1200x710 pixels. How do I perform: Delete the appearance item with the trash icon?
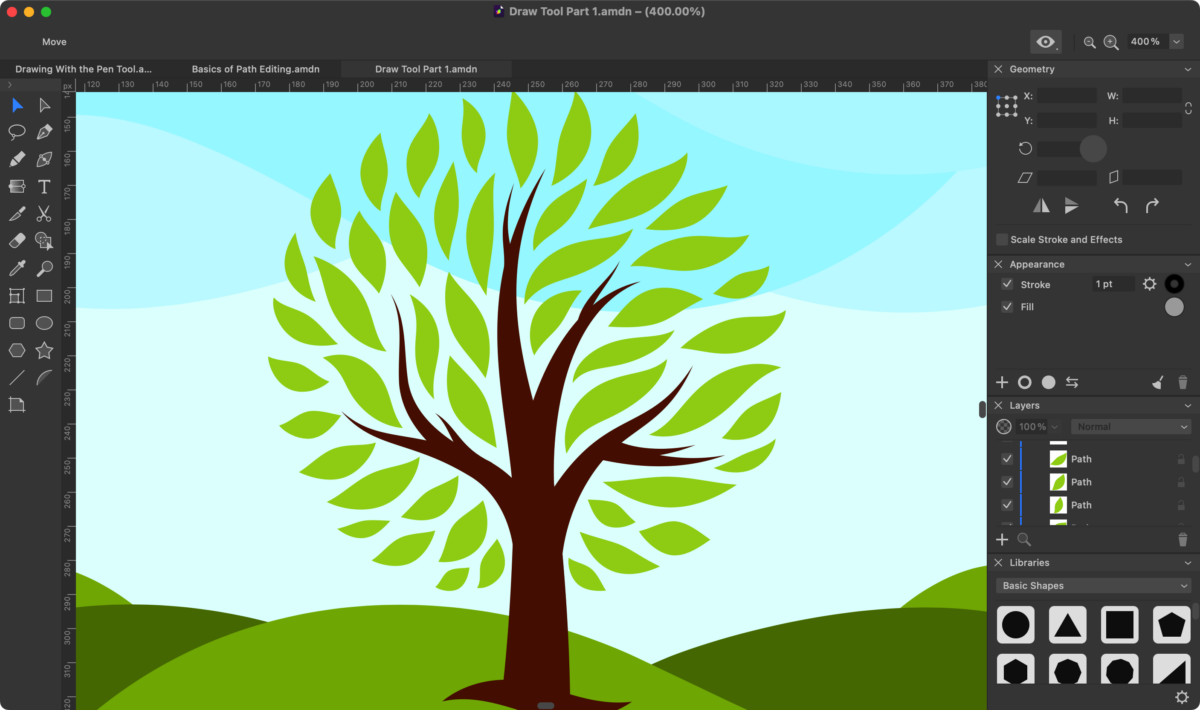[x=1182, y=382]
